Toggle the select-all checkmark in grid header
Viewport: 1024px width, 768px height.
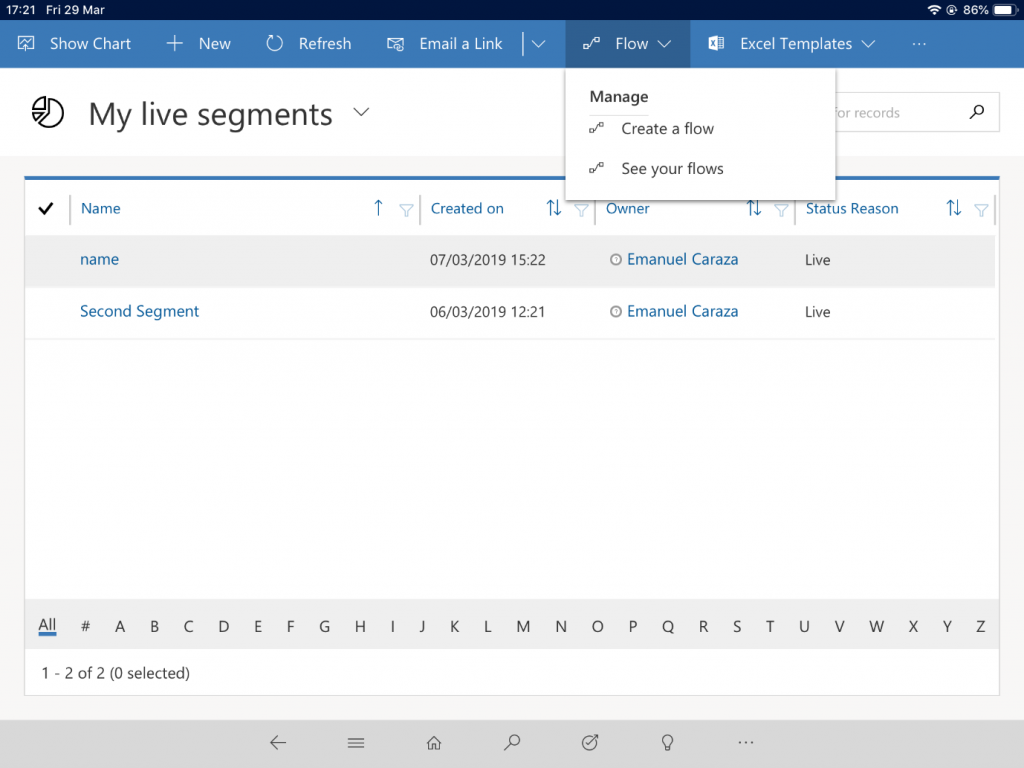click(x=45, y=209)
